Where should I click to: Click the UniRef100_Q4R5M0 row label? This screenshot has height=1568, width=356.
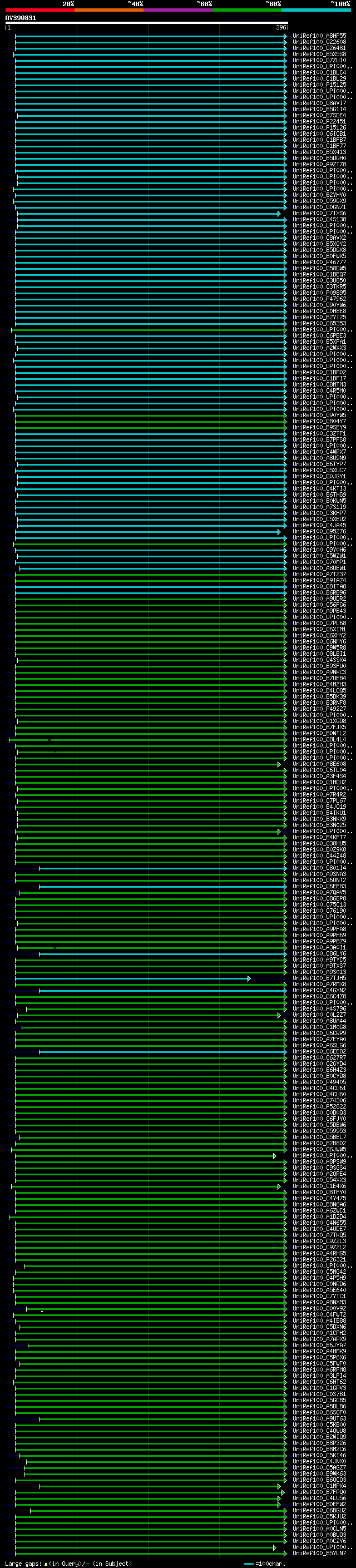pyautogui.click(x=319, y=391)
